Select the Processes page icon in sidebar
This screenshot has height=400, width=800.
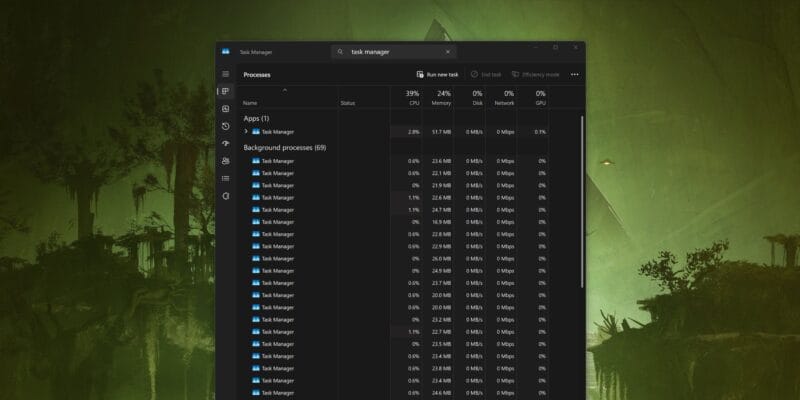tap(226, 91)
